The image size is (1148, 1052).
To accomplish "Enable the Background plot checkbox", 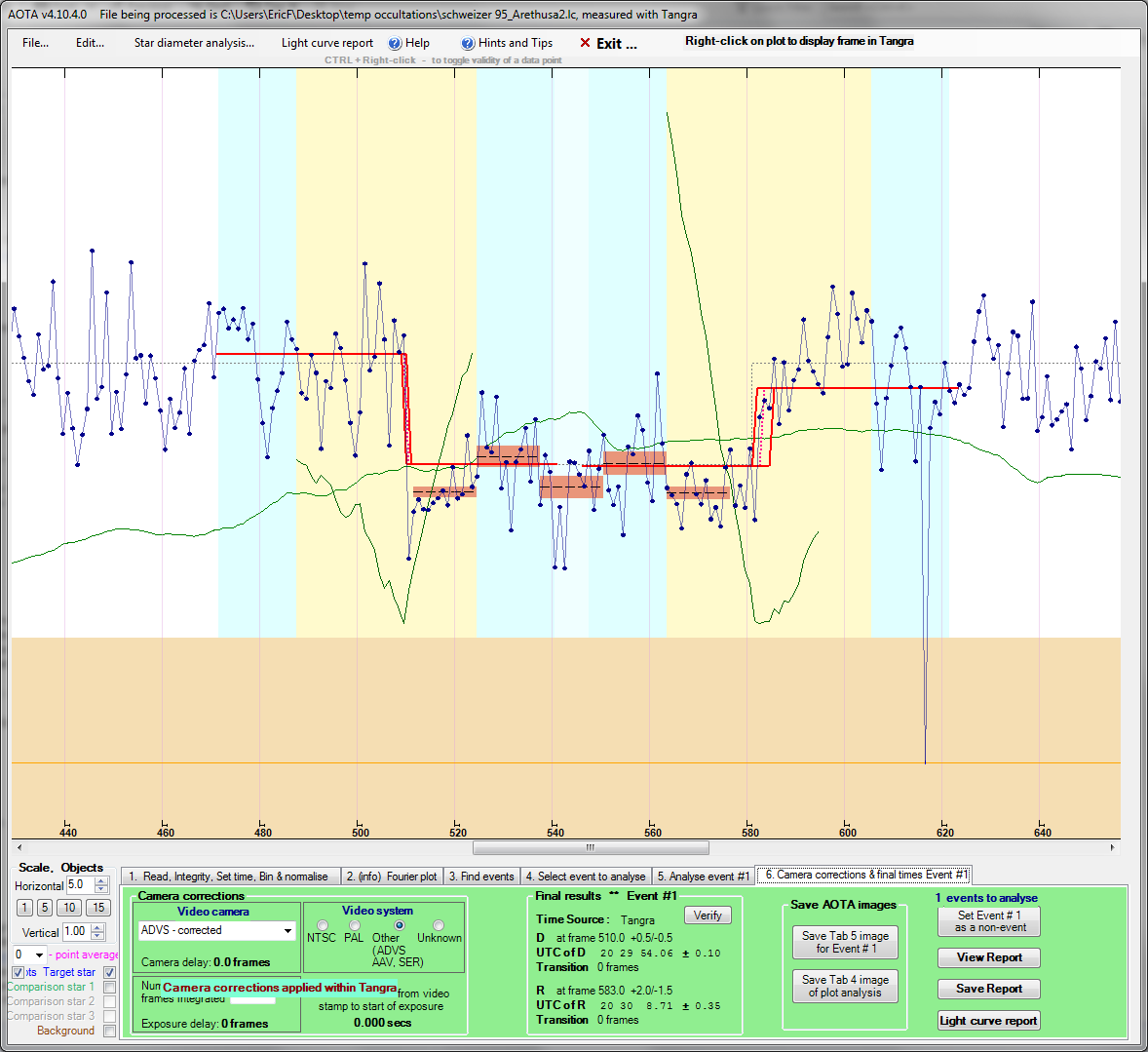I will coord(109,1031).
